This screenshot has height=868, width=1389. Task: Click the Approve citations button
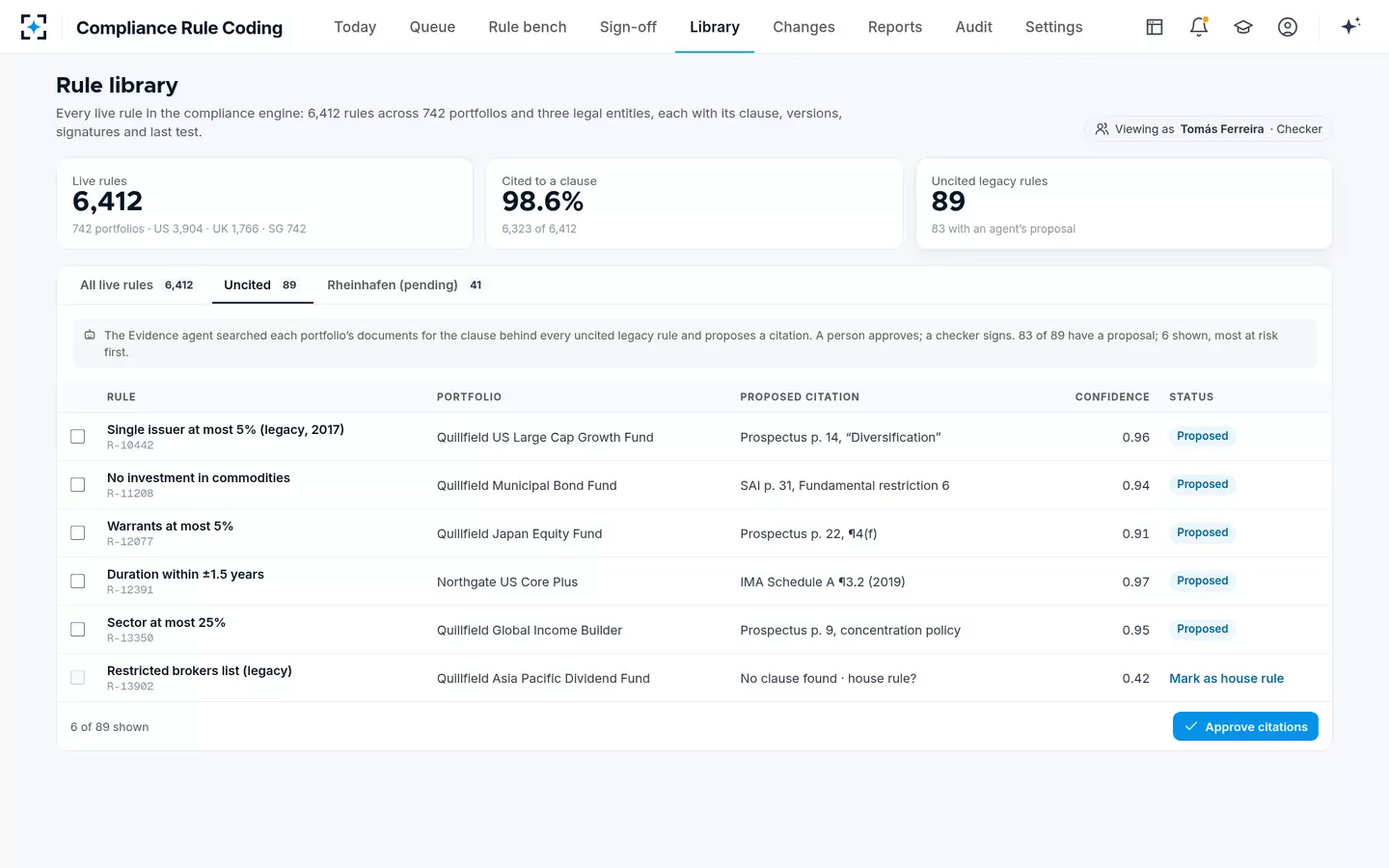[1245, 726]
